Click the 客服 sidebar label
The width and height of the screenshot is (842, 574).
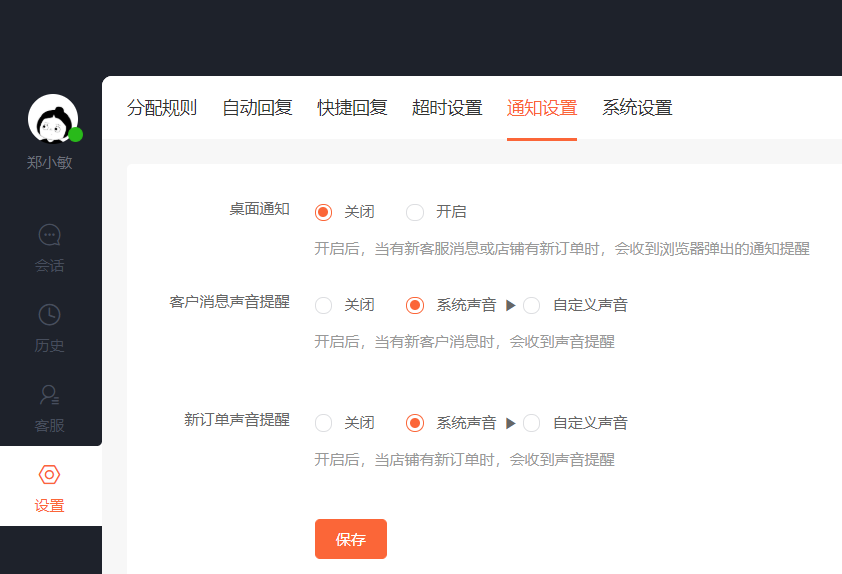pyautogui.click(x=49, y=425)
